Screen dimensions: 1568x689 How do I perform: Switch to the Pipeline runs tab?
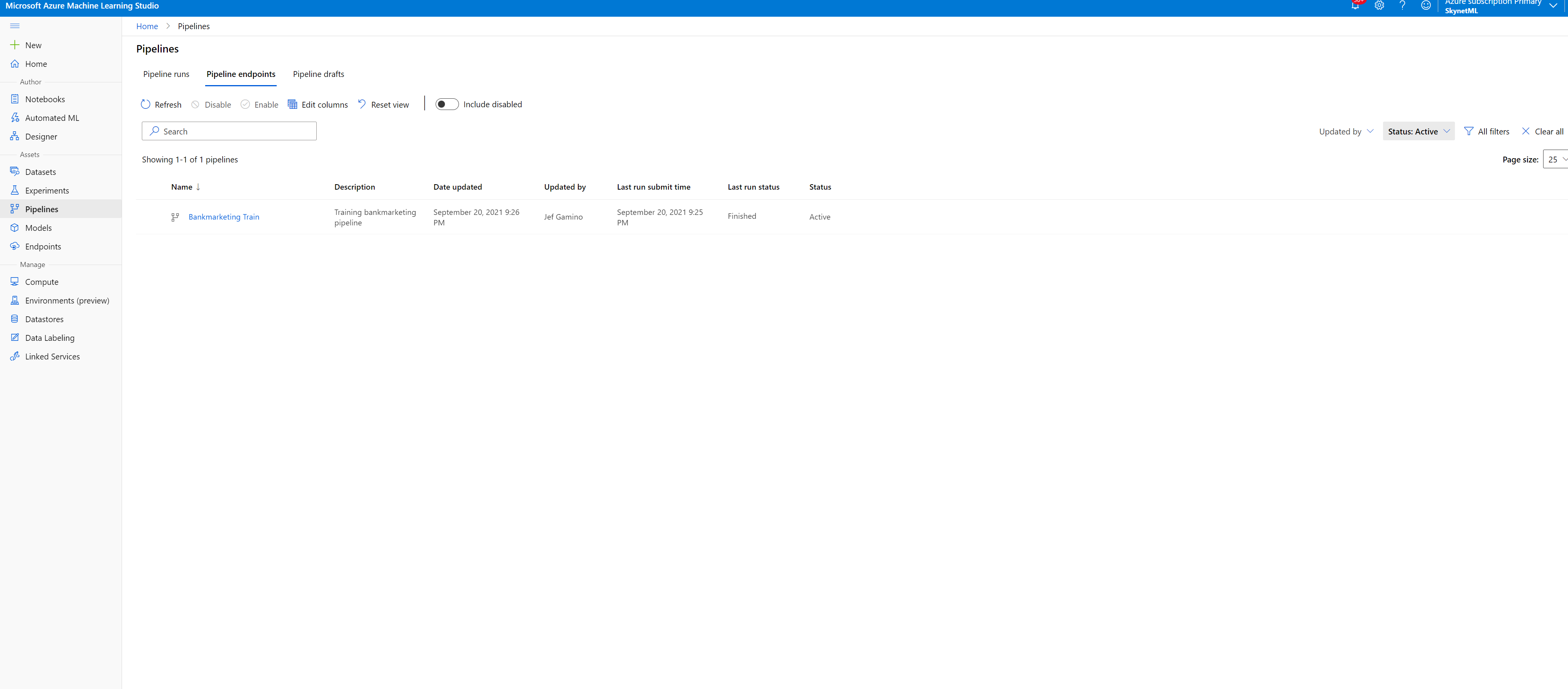(x=166, y=74)
